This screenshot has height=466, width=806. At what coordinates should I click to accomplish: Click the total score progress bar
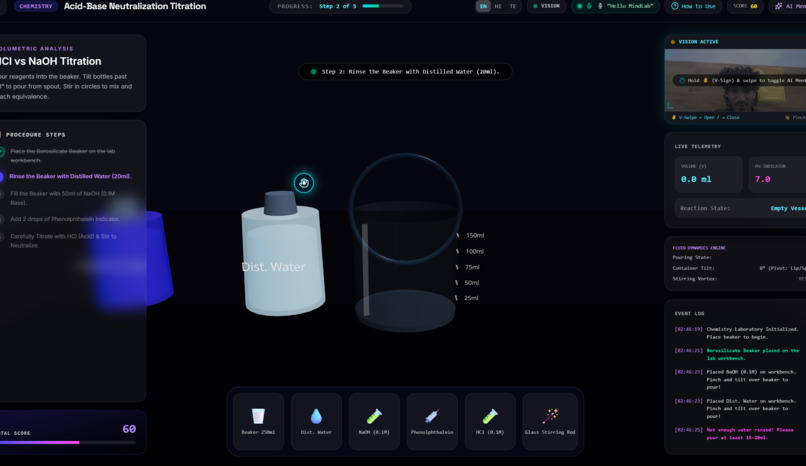pyautogui.click(x=68, y=442)
